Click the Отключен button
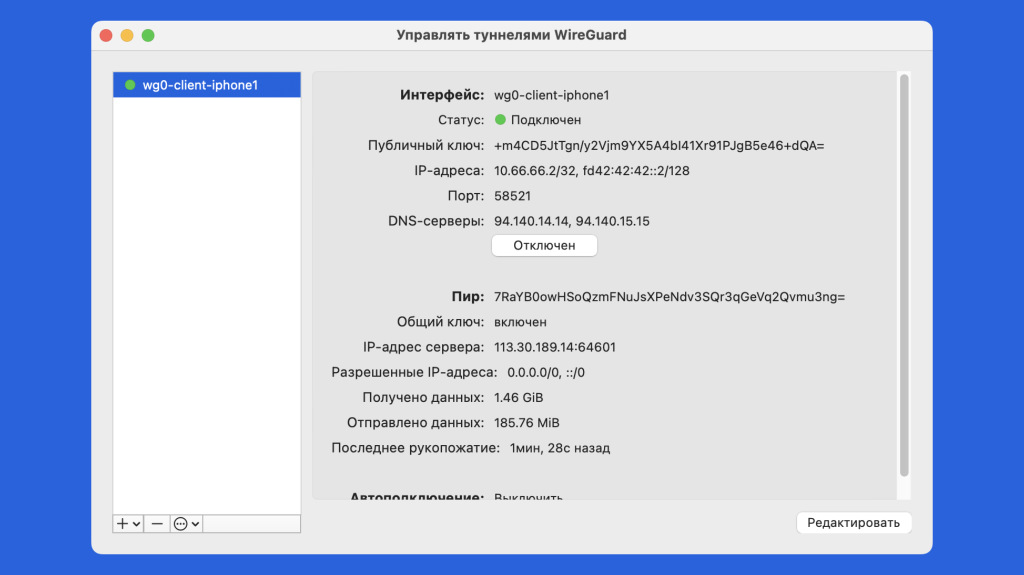 coord(544,246)
